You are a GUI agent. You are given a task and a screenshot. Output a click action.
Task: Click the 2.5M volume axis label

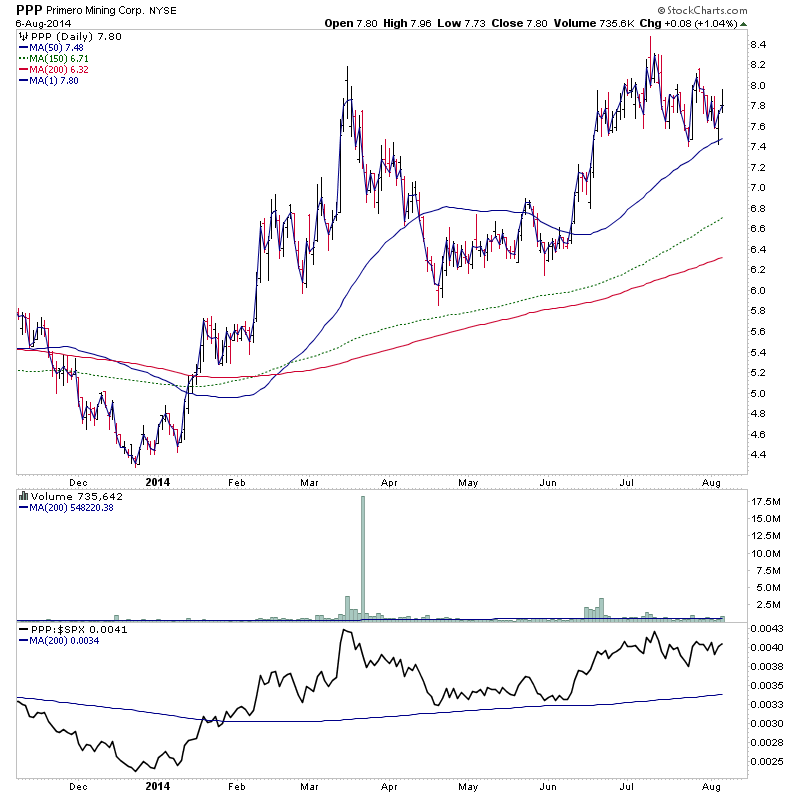[x=768, y=605]
